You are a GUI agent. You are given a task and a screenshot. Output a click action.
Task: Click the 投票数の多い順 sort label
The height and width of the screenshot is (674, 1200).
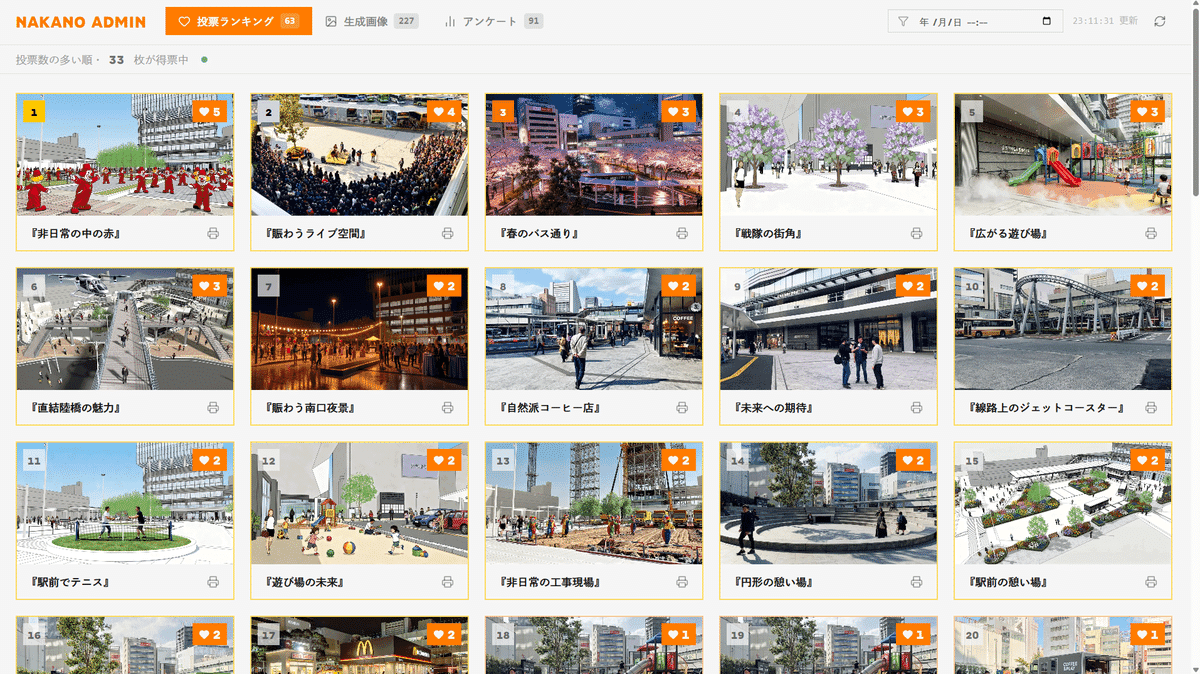pyautogui.click(x=55, y=60)
